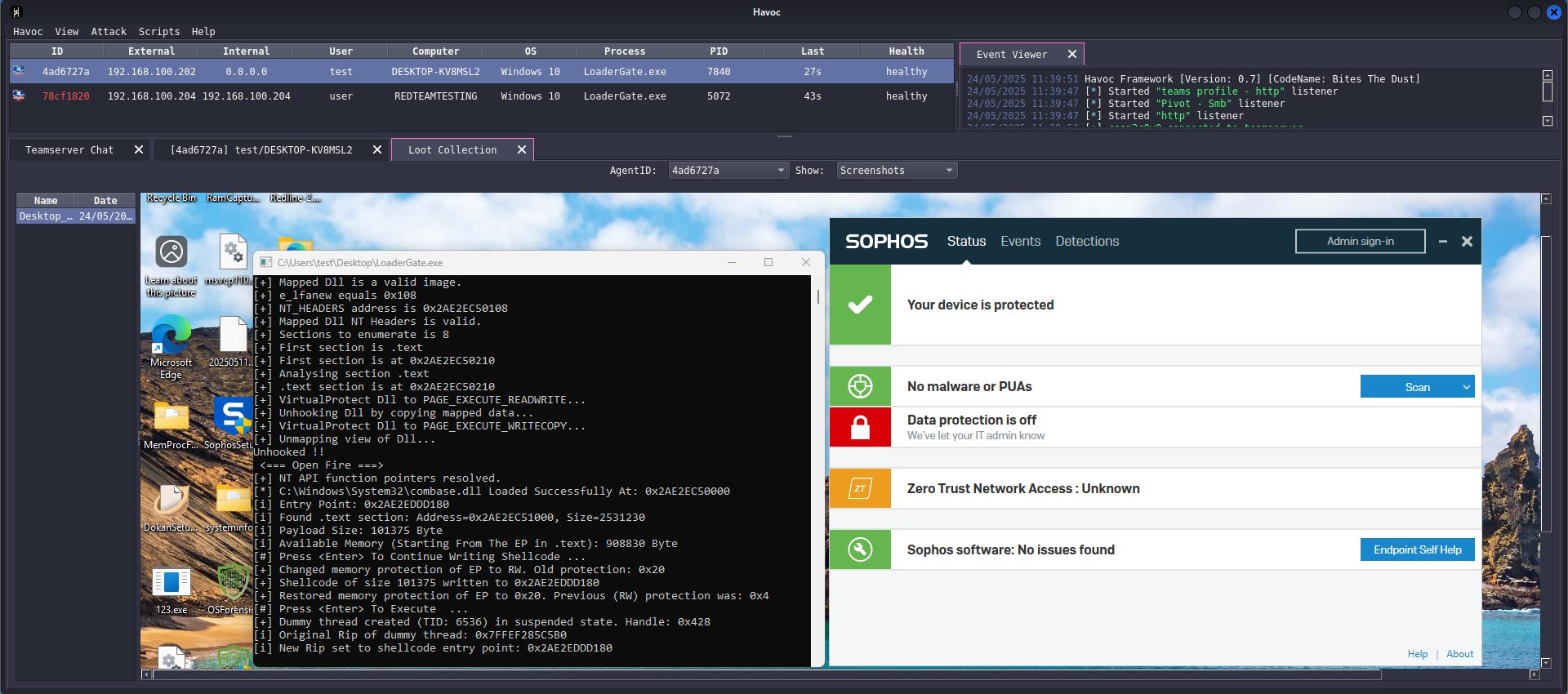Click the Event Viewer scroll up arrow
1568x694 pixels.
1547,75
